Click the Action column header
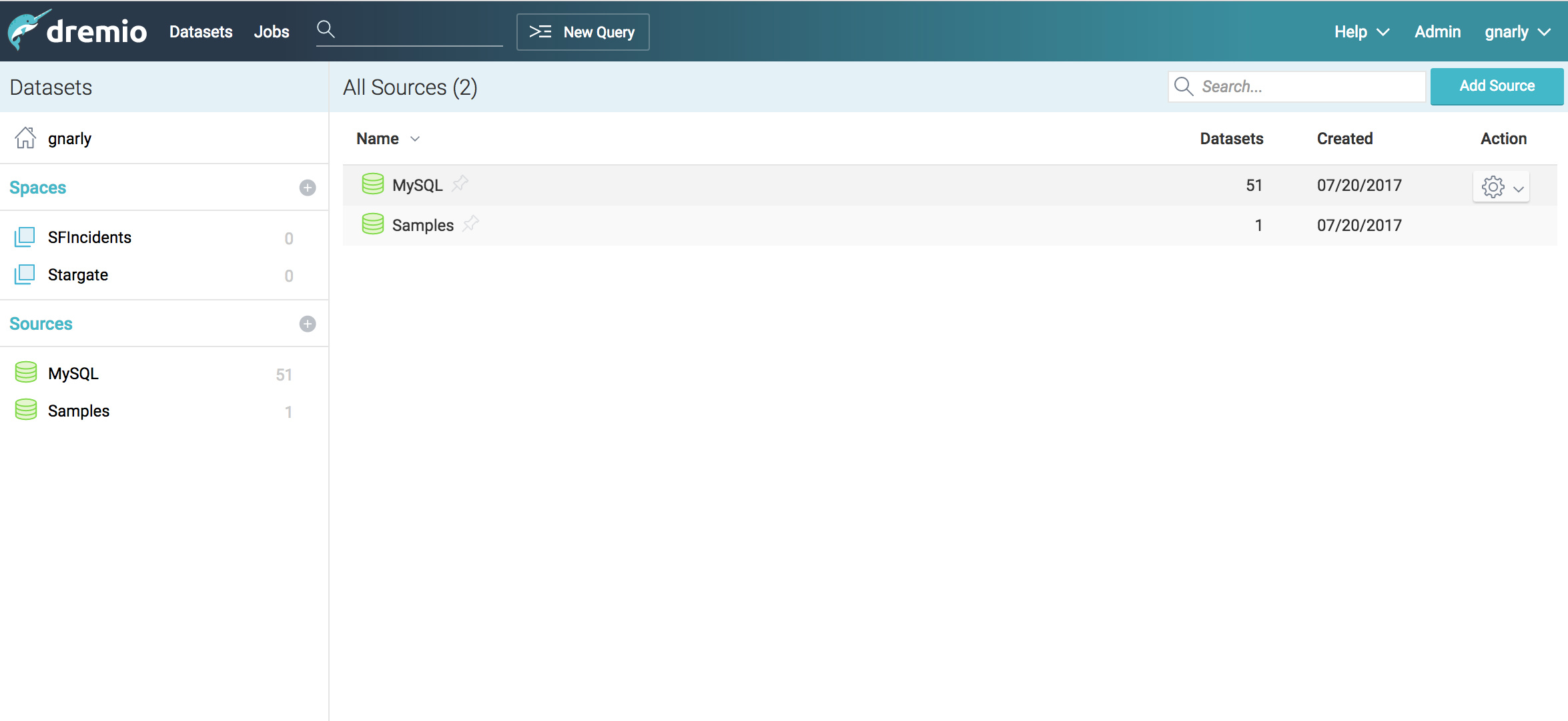This screenshot has height=721, width=1568. pyautogui.click(x=1503, y=138)
